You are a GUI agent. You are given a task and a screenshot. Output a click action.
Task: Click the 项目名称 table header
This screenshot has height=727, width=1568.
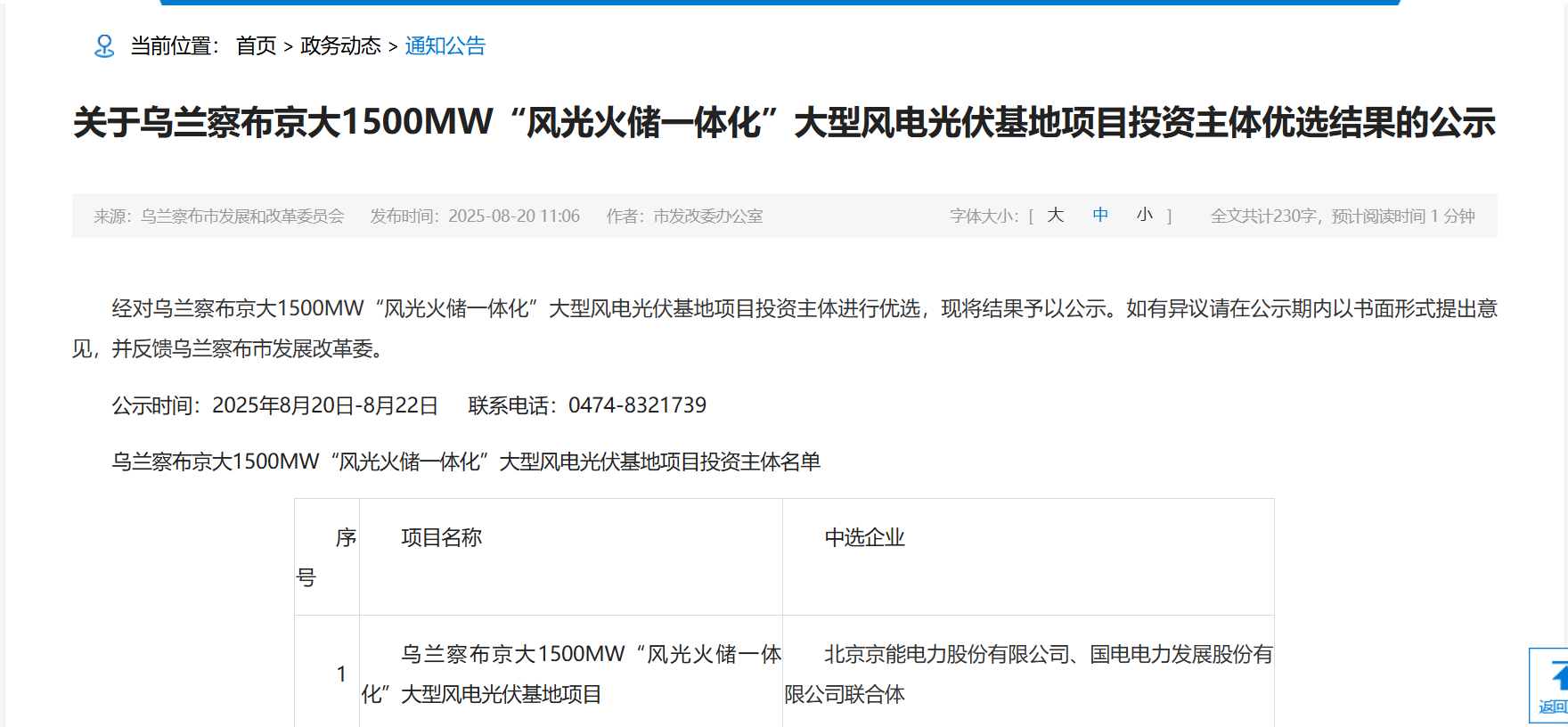442,537
